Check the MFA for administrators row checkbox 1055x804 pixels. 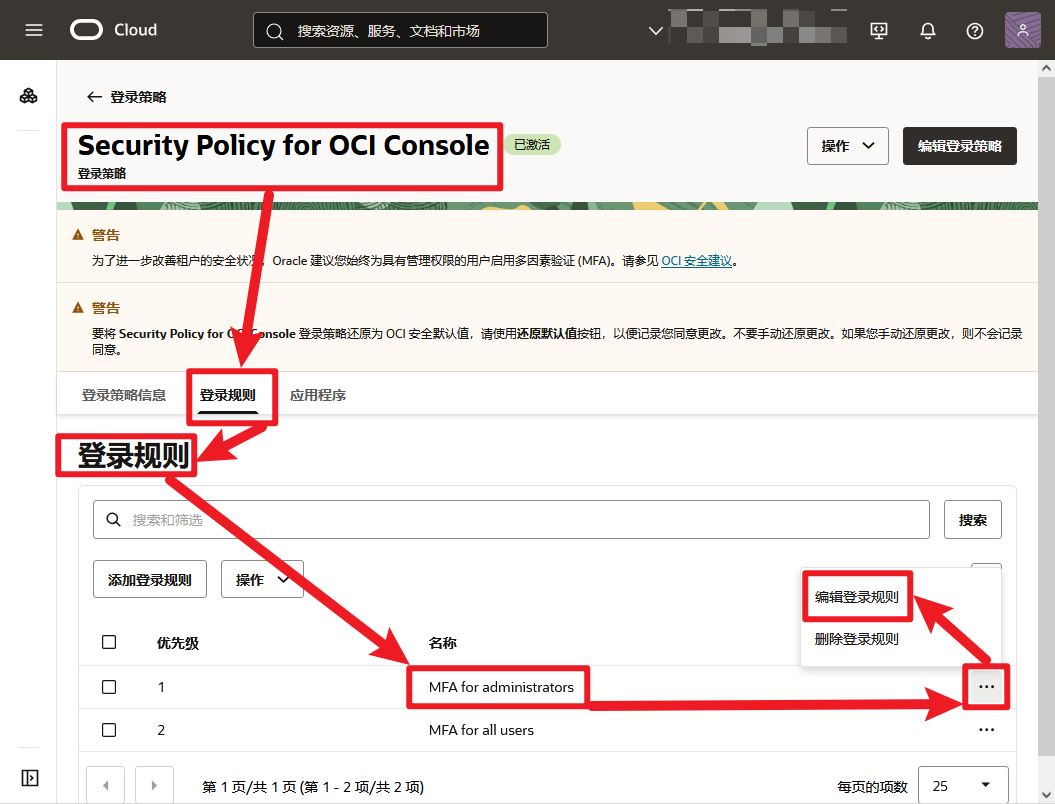pyautogui.click(x=109, y=687)
